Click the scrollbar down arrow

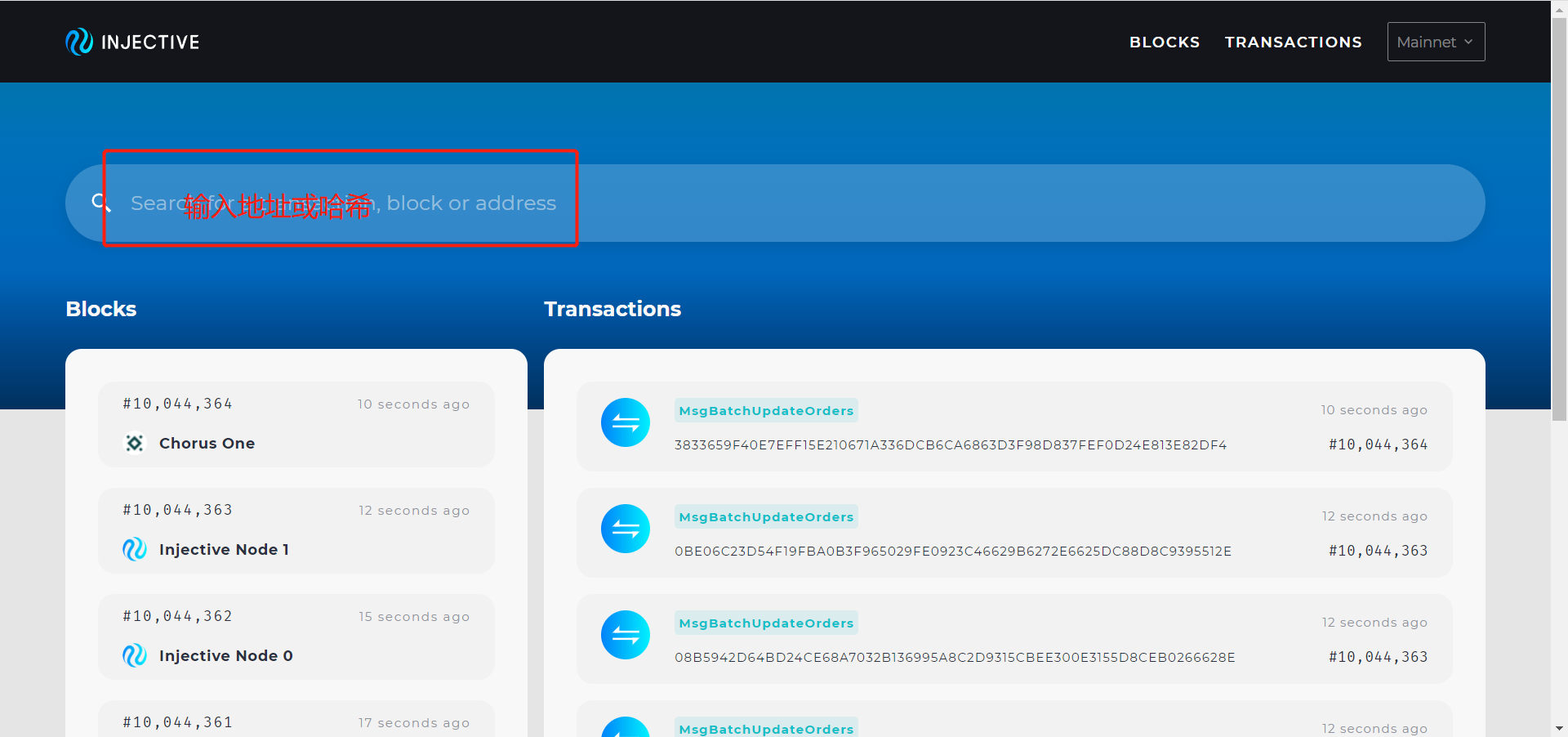click(1559, 728)
